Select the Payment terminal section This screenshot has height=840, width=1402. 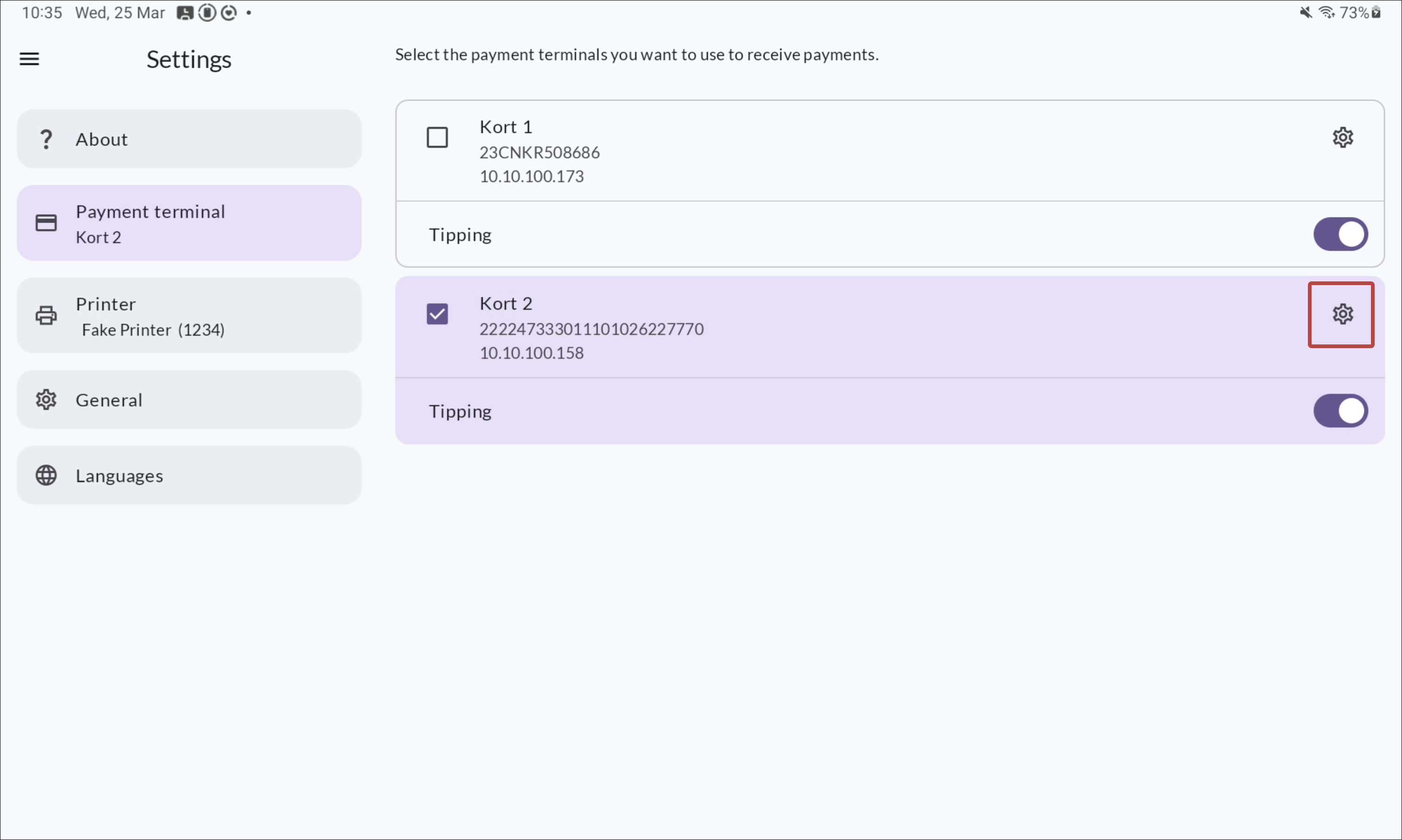[x=189, y=223]
